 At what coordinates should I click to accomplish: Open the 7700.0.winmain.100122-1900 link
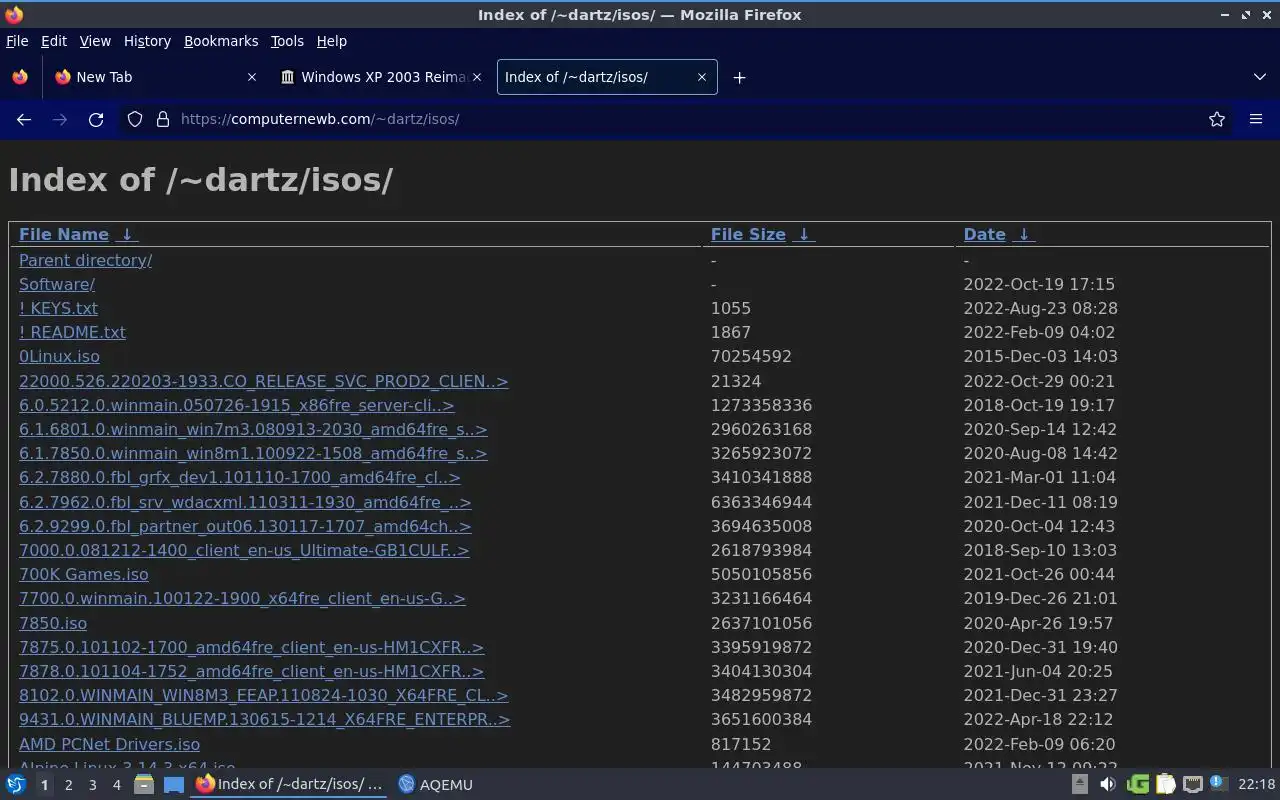pyautogui.click(x=242, y=598)
